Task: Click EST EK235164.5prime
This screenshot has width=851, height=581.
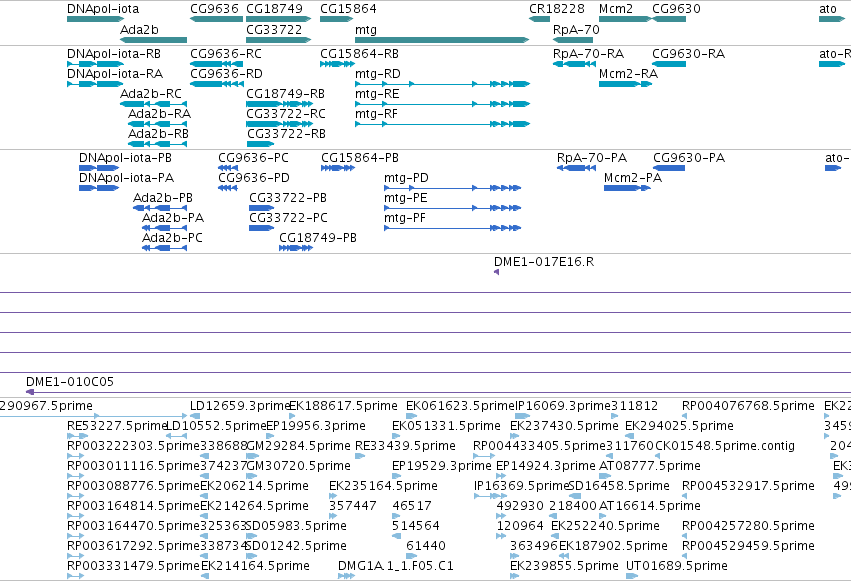Action: (x=333, y=496)
